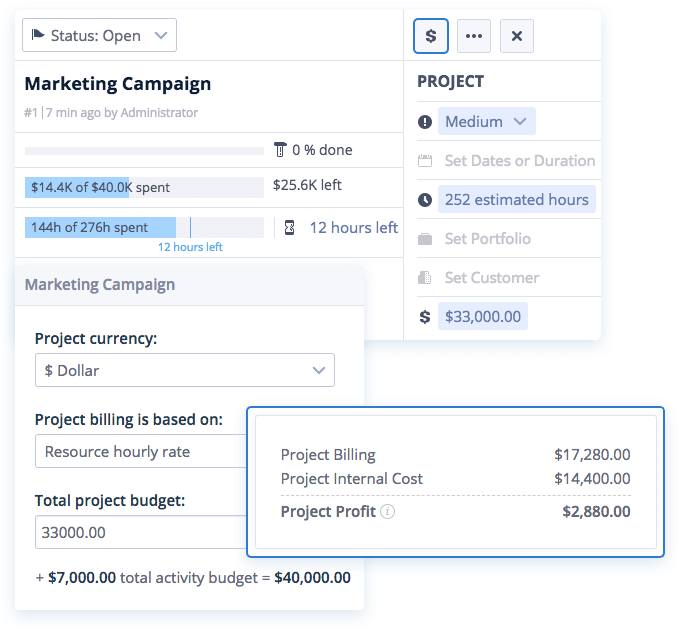Click small 12 hours left label under bar
The image size is (680, 630).
tap(190, 247)
